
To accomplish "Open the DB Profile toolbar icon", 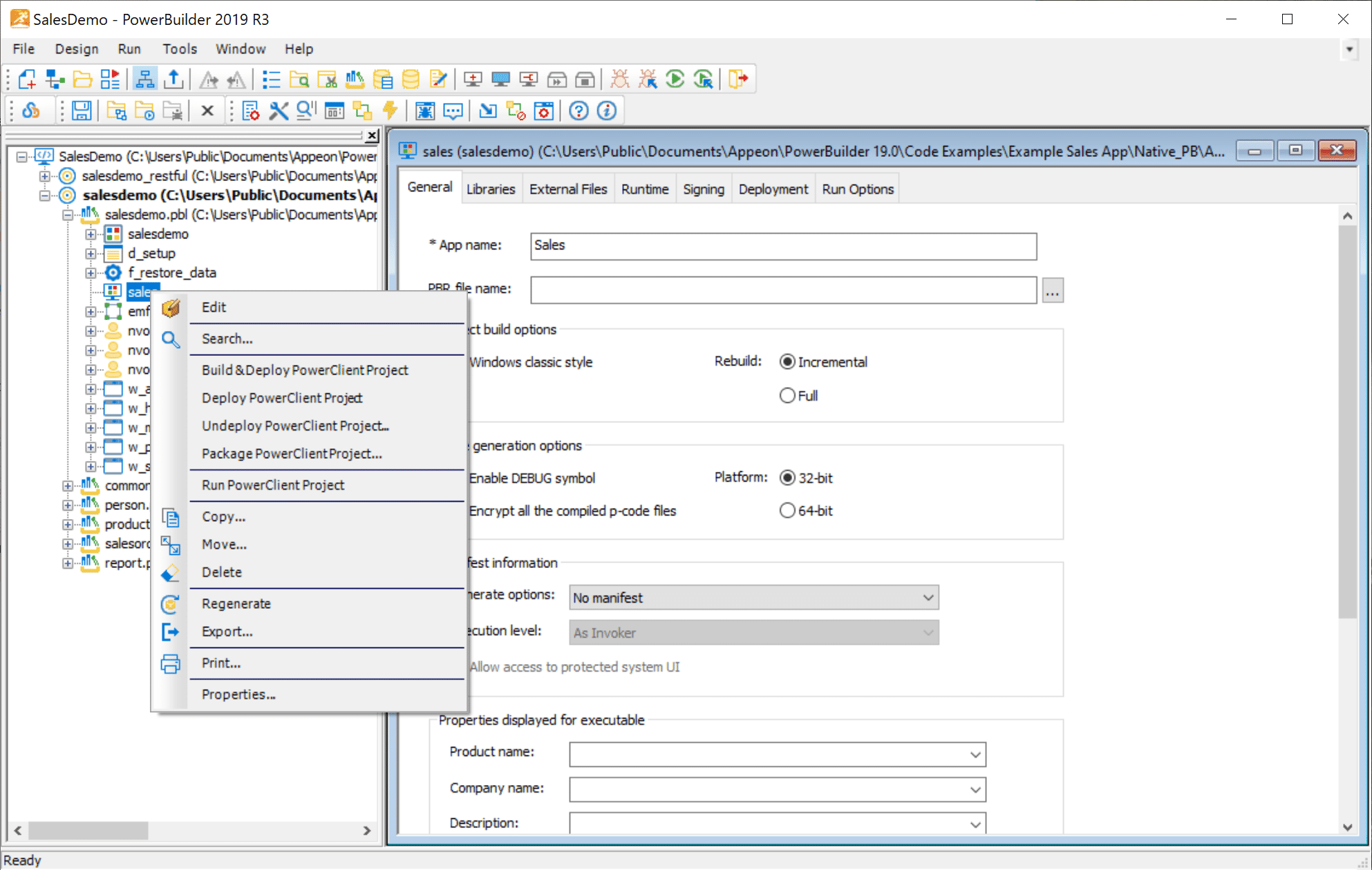I will pos(382,79).
